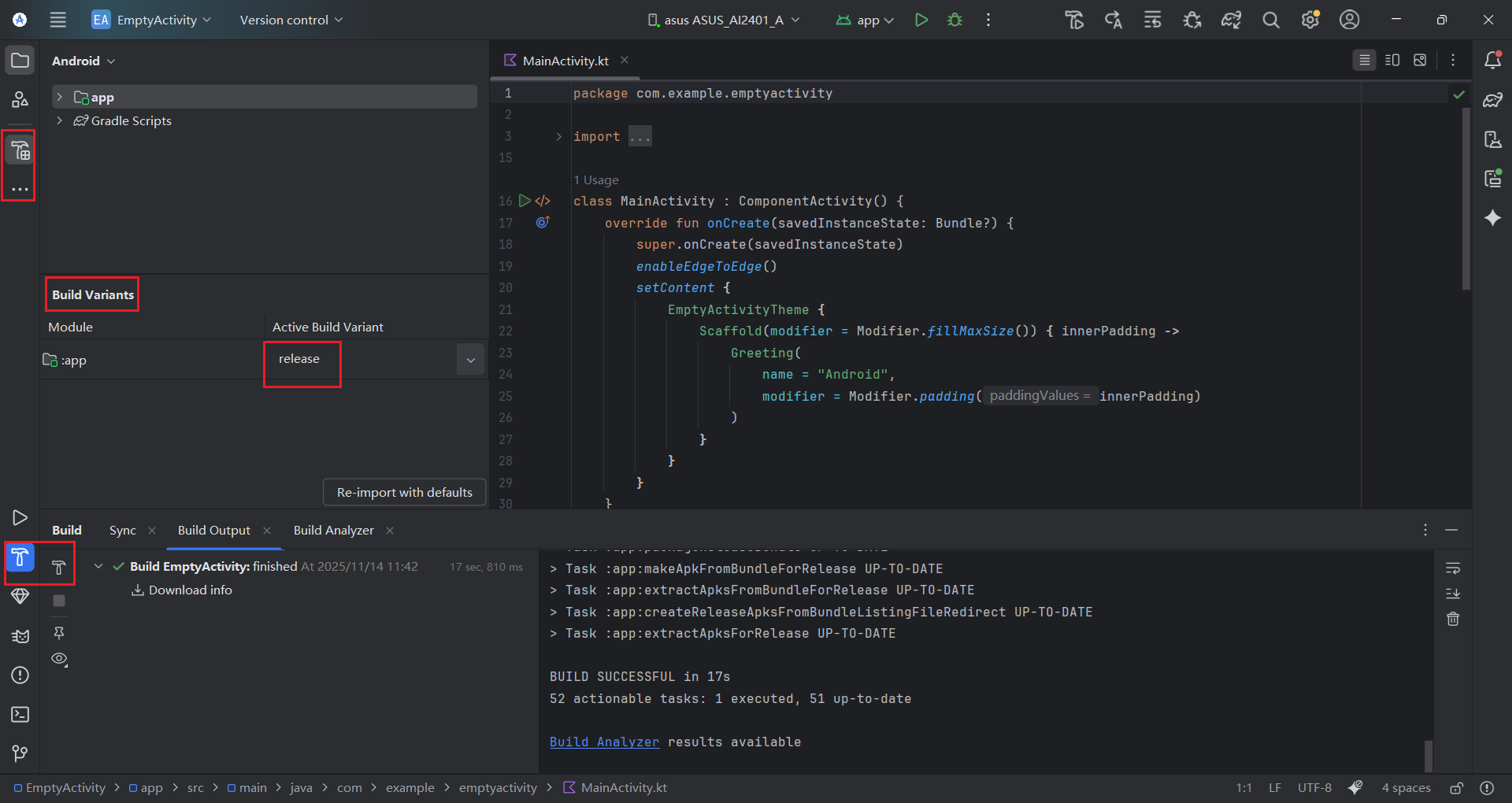Switch to the Build Analyzer tab
This screenshot has height=803, width=1512.
[333, 530]
